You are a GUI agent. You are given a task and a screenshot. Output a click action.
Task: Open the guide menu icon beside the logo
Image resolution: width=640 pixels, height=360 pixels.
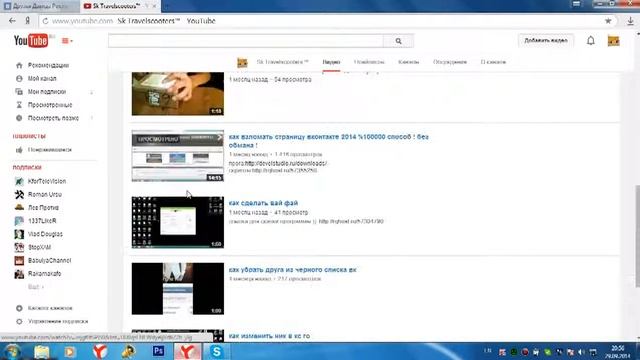pyautogui.click(x=67, y=41)
